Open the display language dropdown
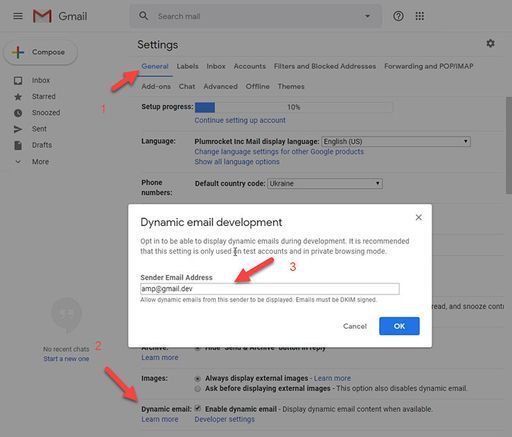512x437 pixels. [396, 141]
